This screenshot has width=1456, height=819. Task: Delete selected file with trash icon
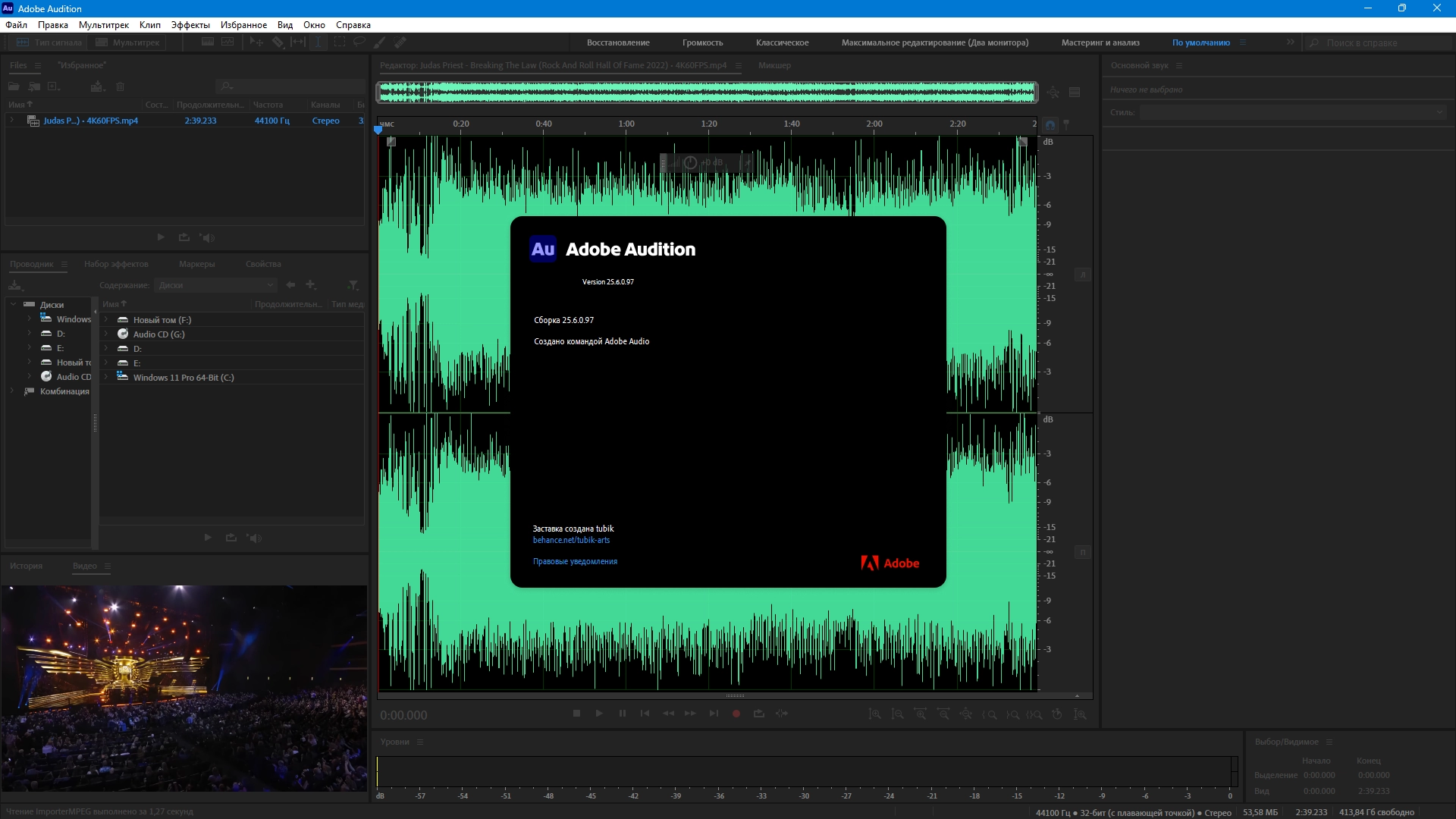pos(120,86)
